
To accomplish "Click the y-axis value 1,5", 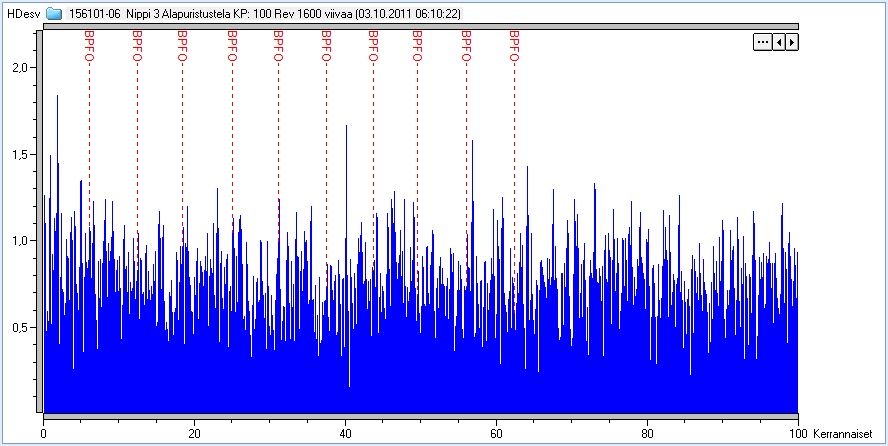I will pyautogui.click(x=20, y=155).
